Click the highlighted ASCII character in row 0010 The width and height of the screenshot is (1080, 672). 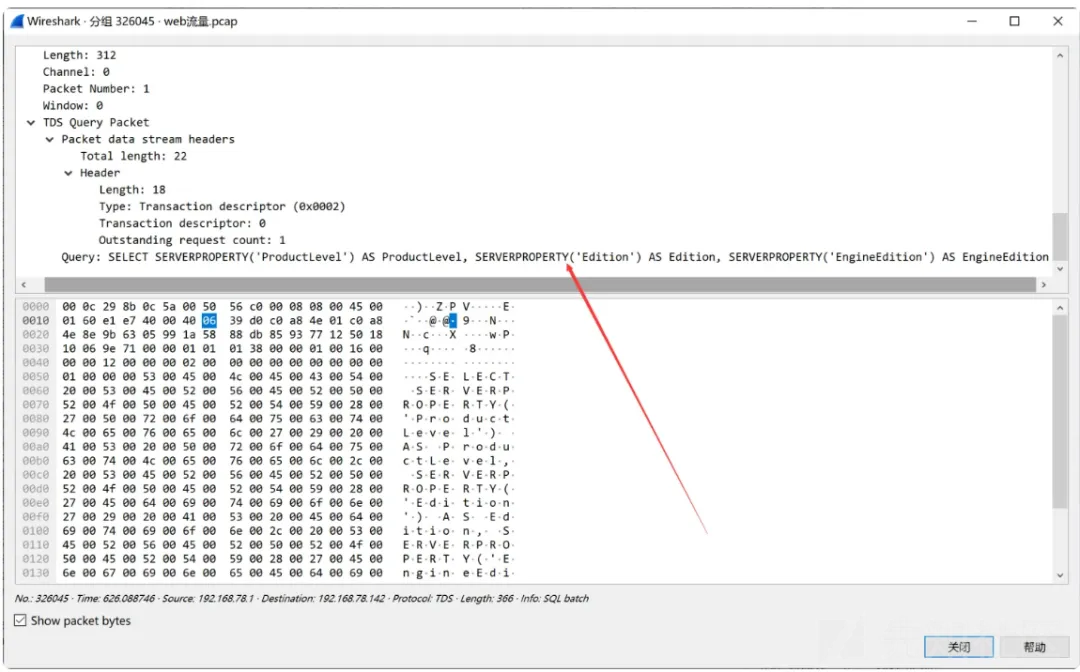coord(453,321)
